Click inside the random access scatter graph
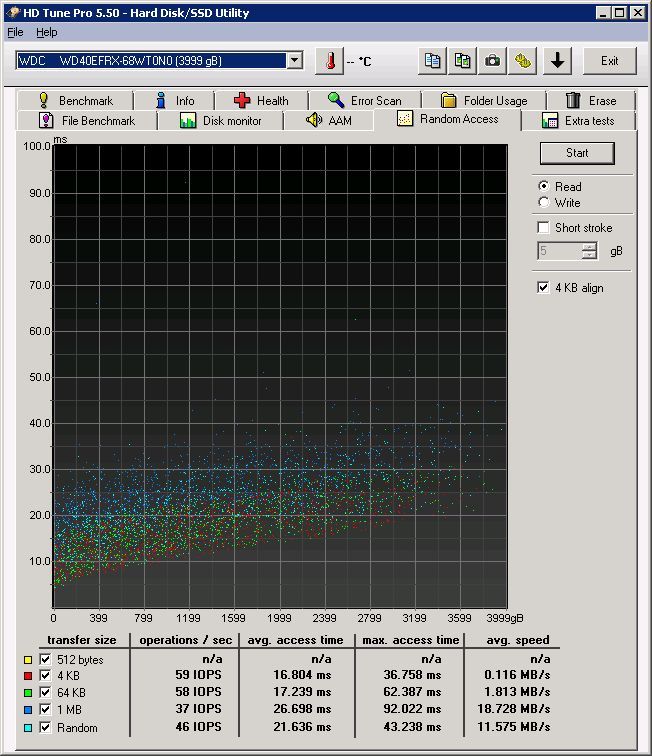 click(280, 376)
